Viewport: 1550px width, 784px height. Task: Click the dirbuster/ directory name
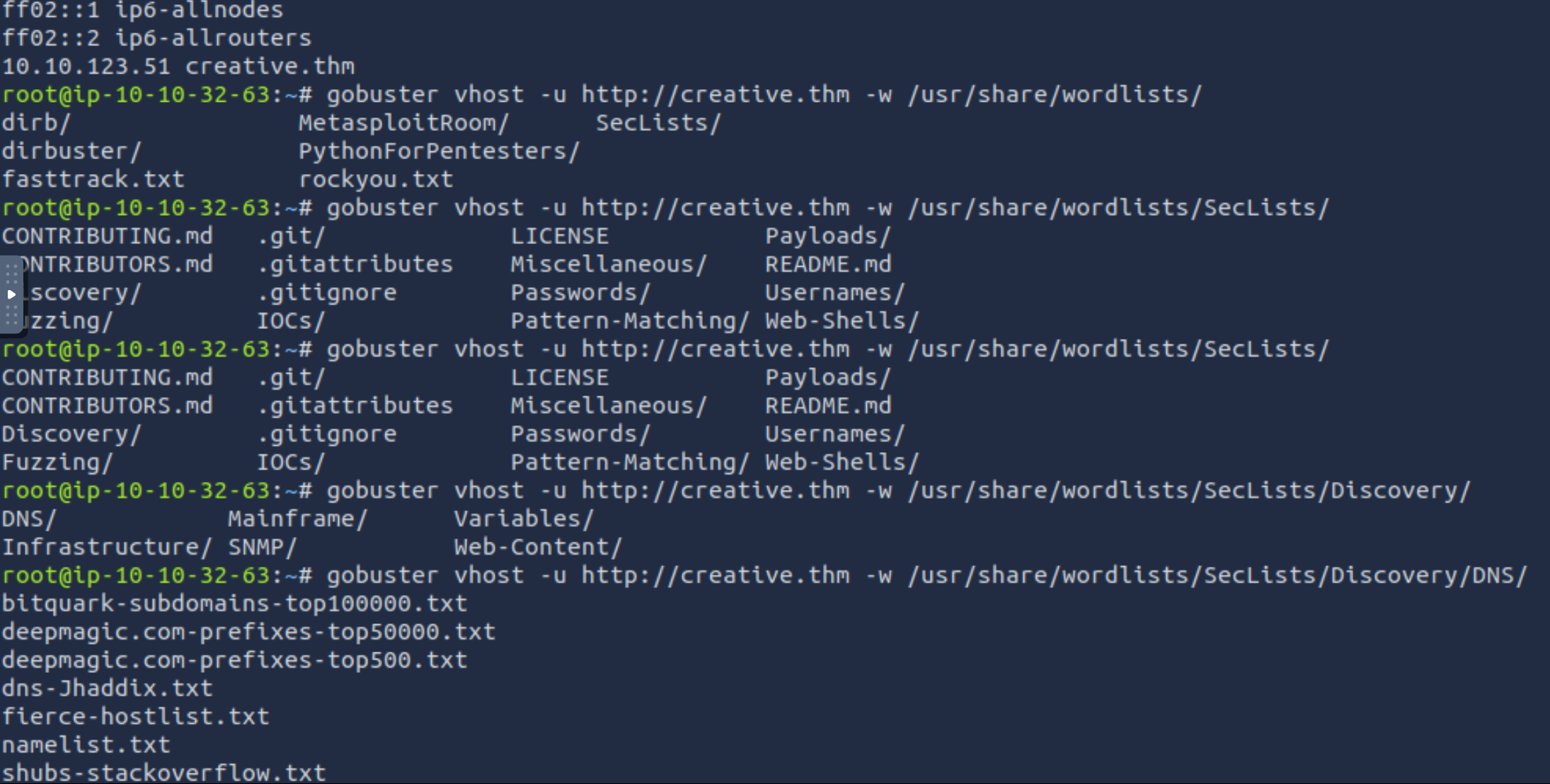pyautogui.click(x=71, y=151)
